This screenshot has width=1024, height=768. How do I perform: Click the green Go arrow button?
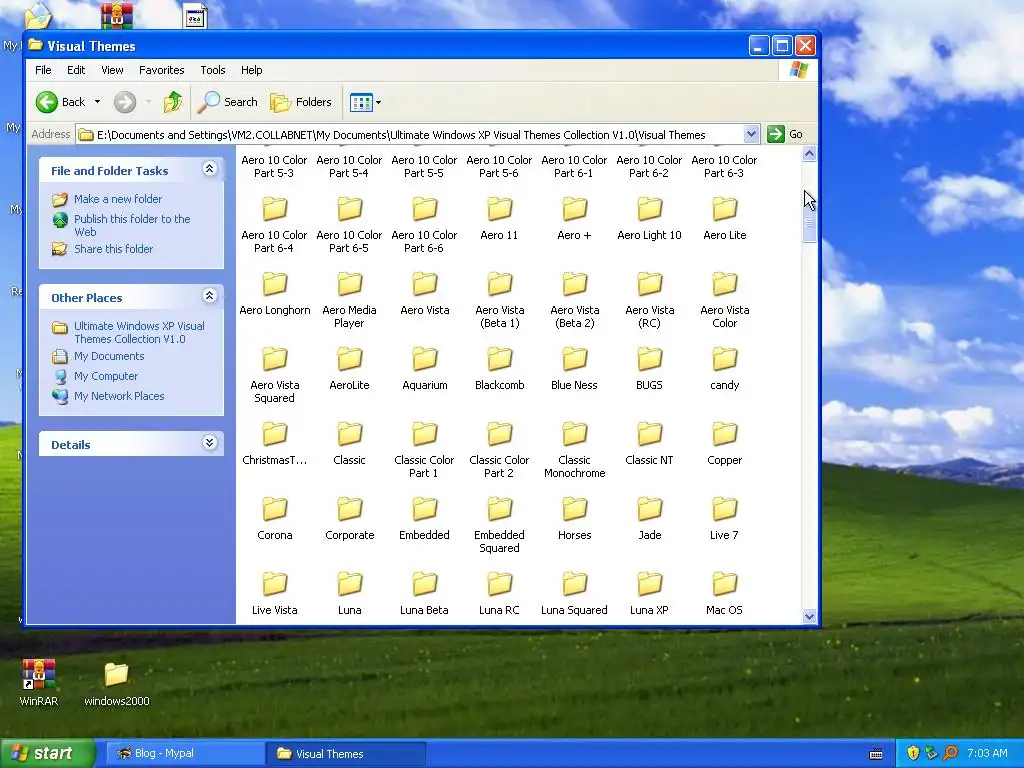775,134
